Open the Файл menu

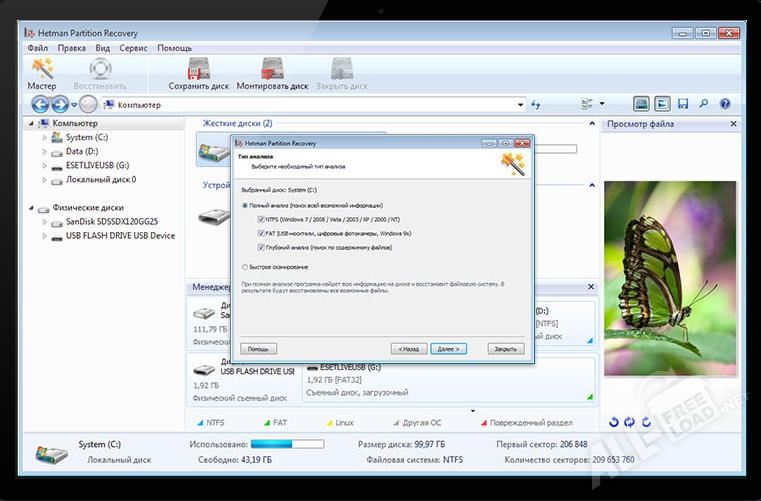point(38,48)
